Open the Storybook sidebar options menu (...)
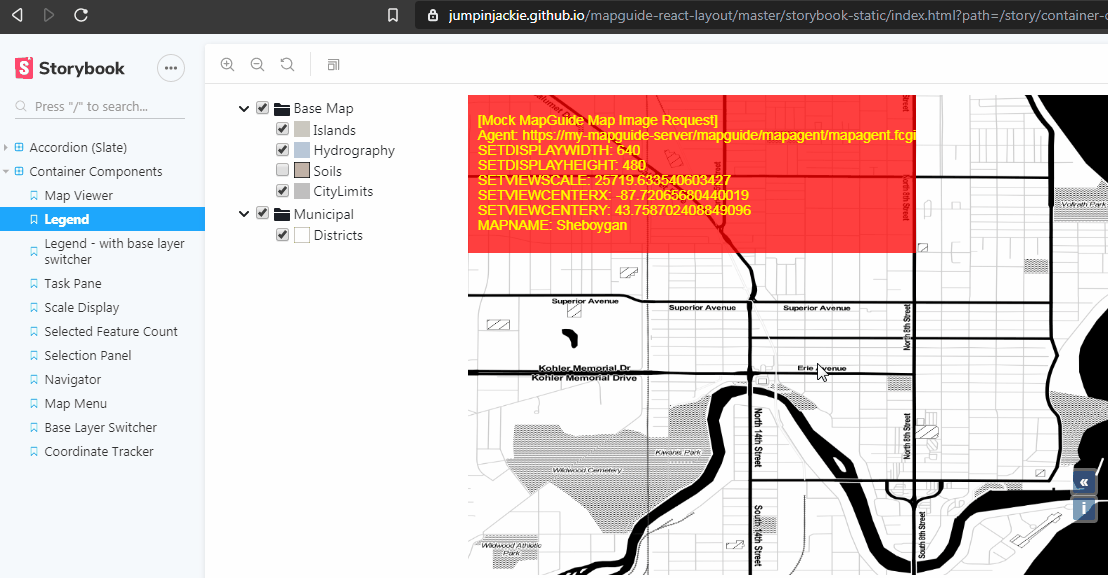The width and height of the screenshot is (1108, 578). pyautogui.click(x=171, y=68)
